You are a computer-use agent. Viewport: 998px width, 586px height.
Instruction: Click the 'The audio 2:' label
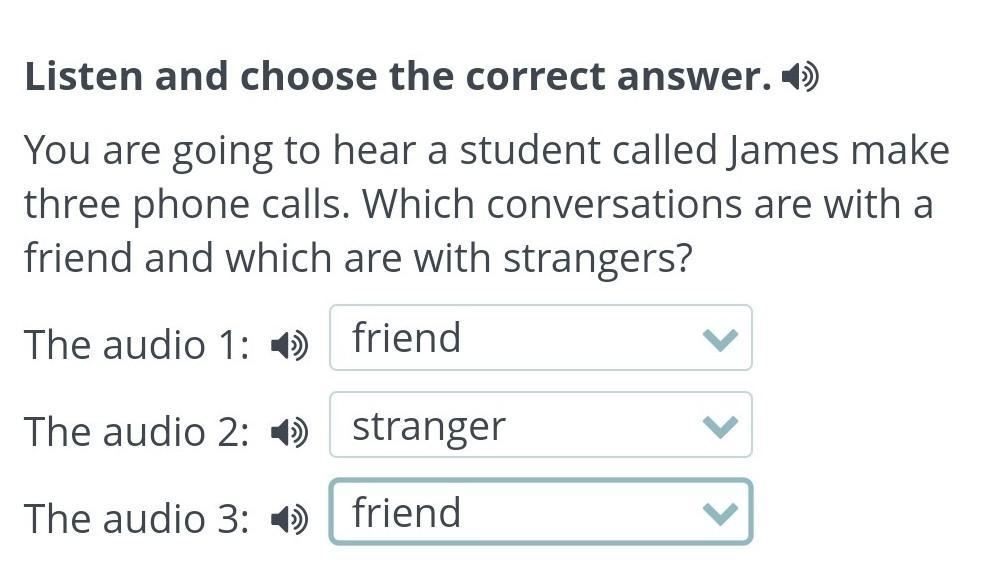click(137, 432)
